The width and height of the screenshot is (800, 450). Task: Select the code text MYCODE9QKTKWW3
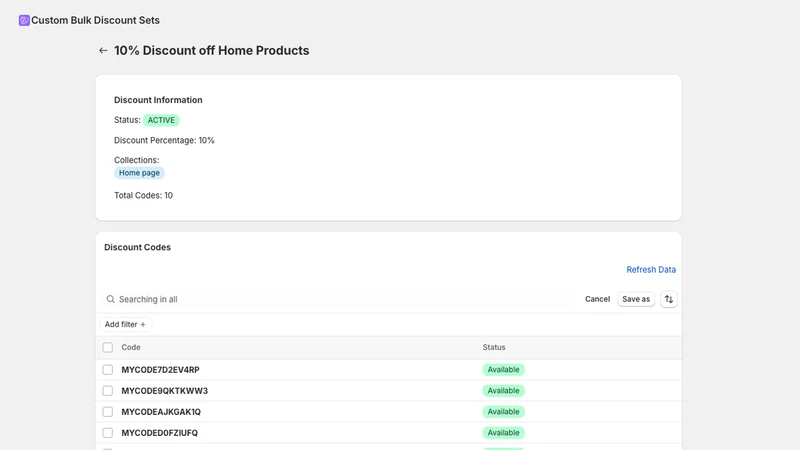[x=164, y=391]
